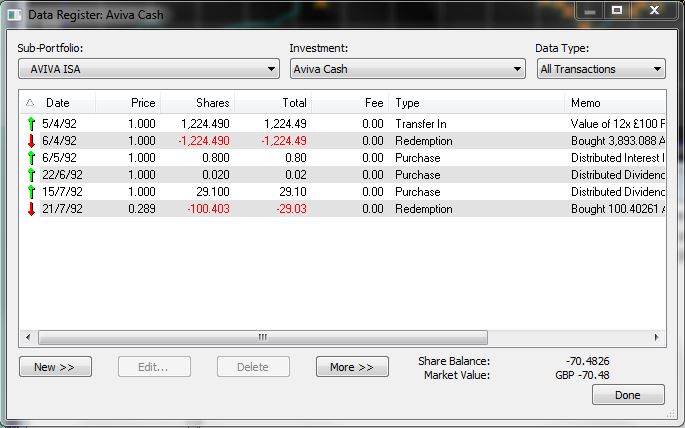Select the 22/6/92 date cell
Viewport: 685px width, 428px height.
click(x=62, y=175)
